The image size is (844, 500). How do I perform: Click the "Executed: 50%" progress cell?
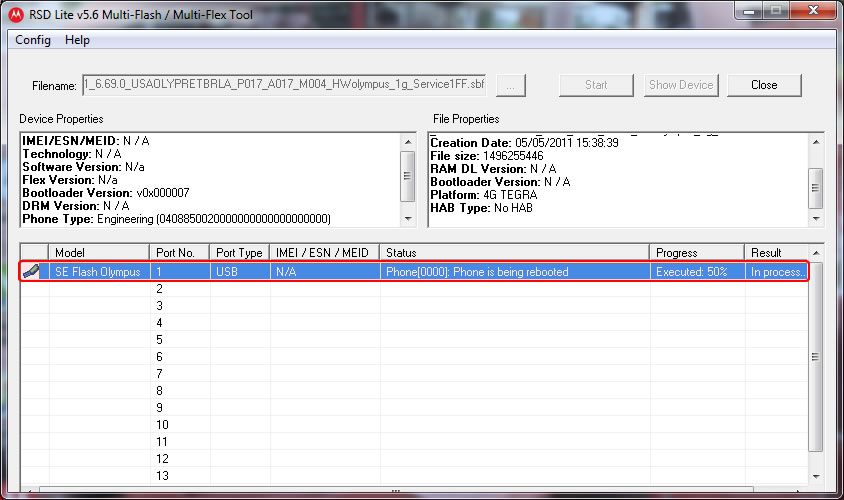pyautogui.click(x=697, y=272)
